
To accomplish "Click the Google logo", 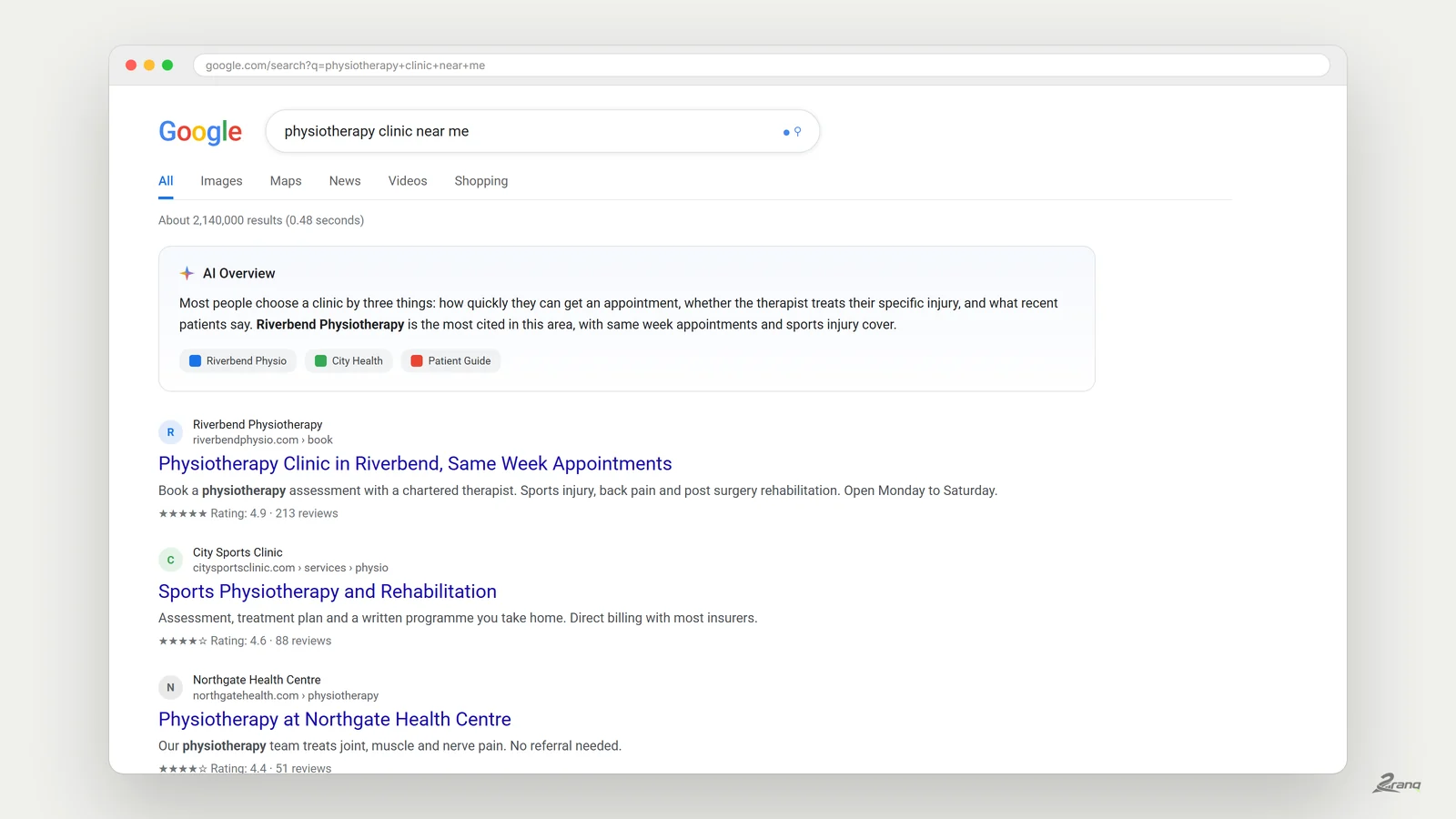I will [200, 132].
